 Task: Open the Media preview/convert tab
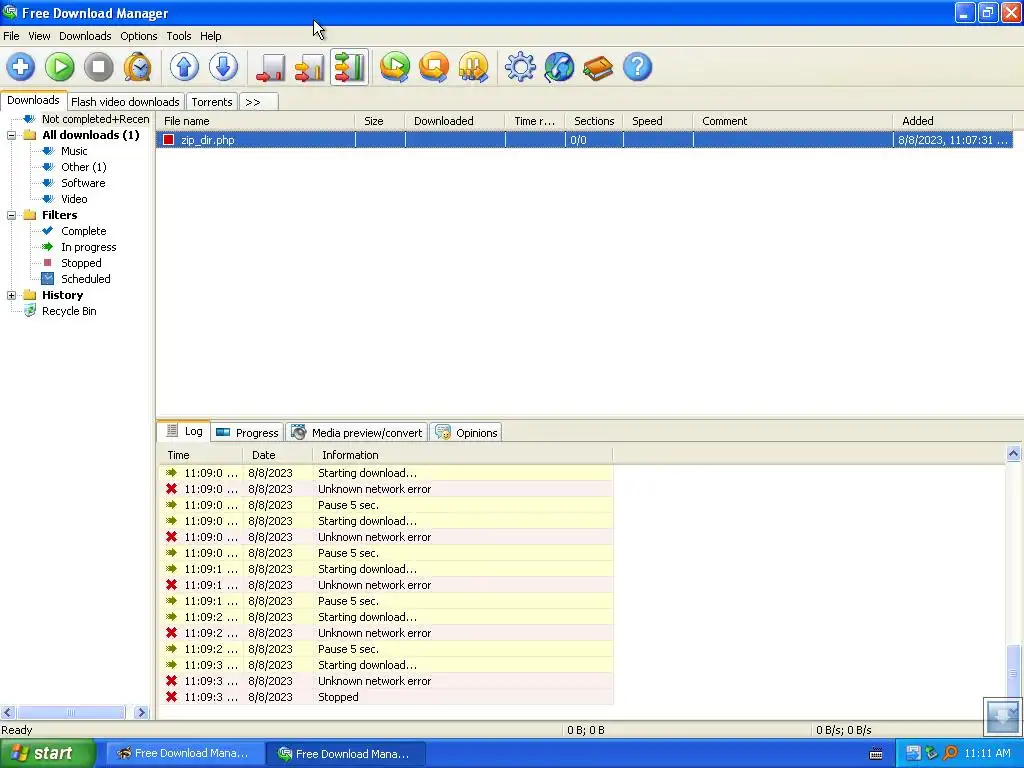point(357,432)
